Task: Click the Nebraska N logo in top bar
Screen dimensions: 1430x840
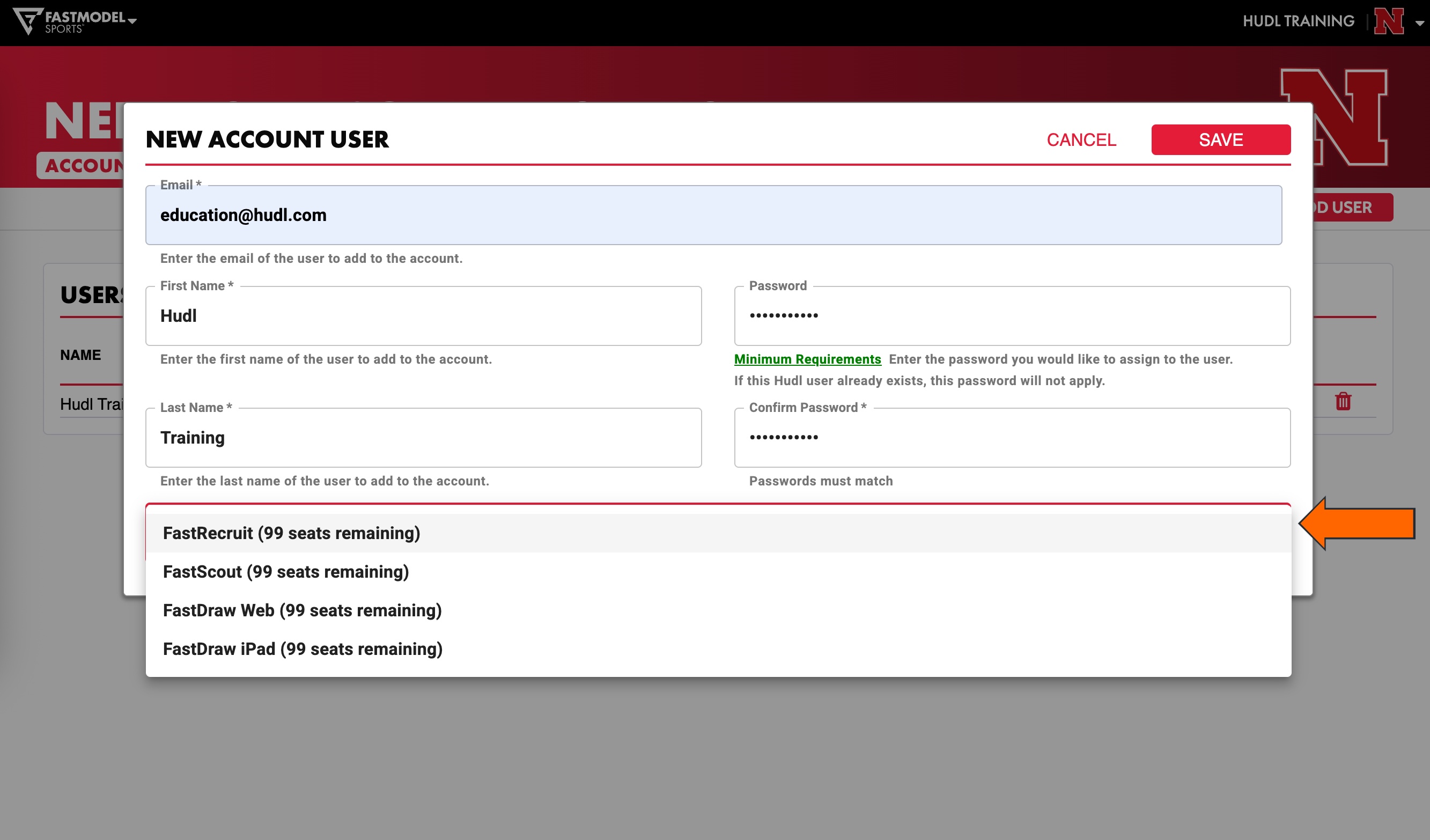Action: (1389, 21)
